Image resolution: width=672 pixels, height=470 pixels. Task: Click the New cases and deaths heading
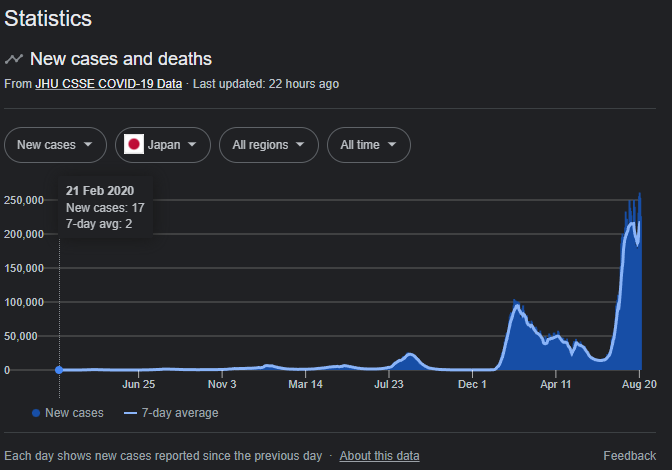121,59
